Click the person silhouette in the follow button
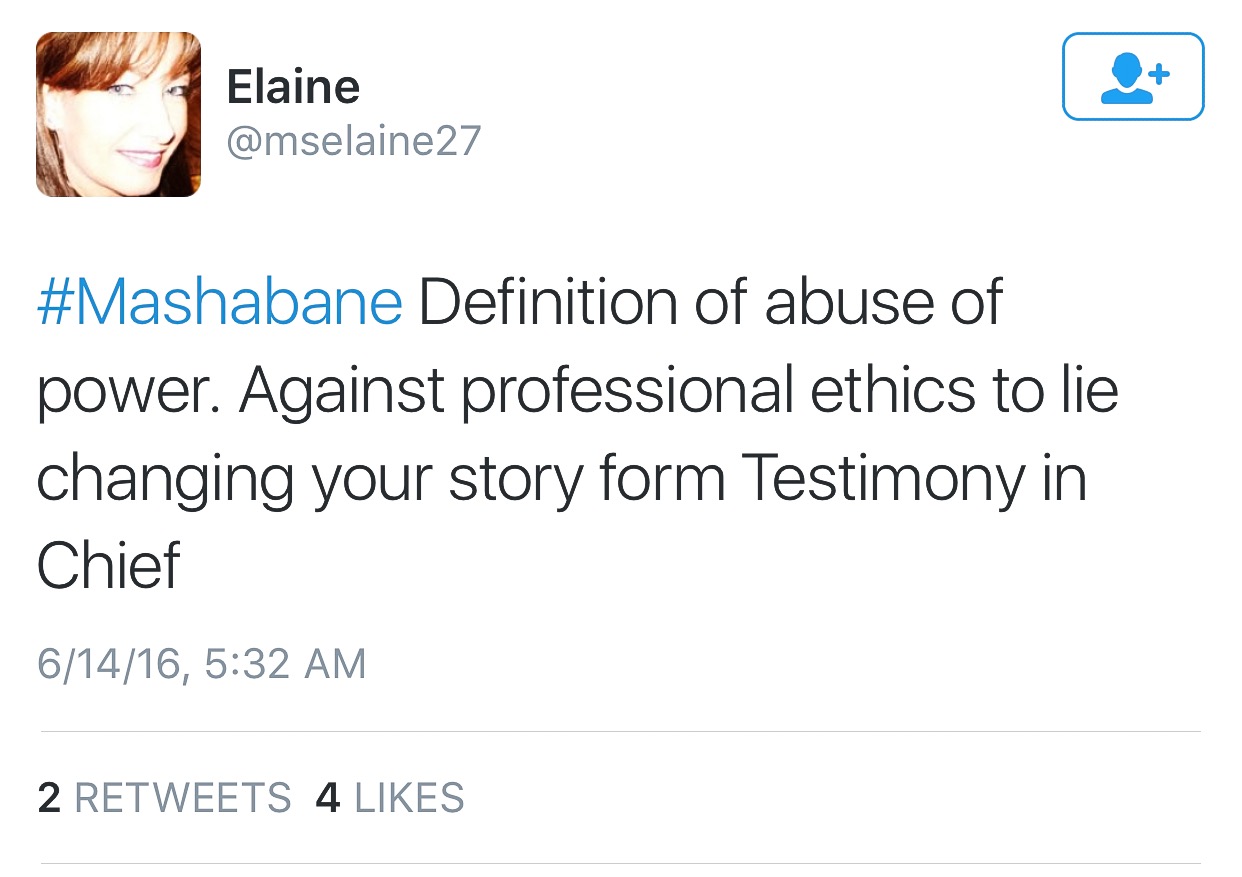The image size is (1242, 877). point(1123,79)
